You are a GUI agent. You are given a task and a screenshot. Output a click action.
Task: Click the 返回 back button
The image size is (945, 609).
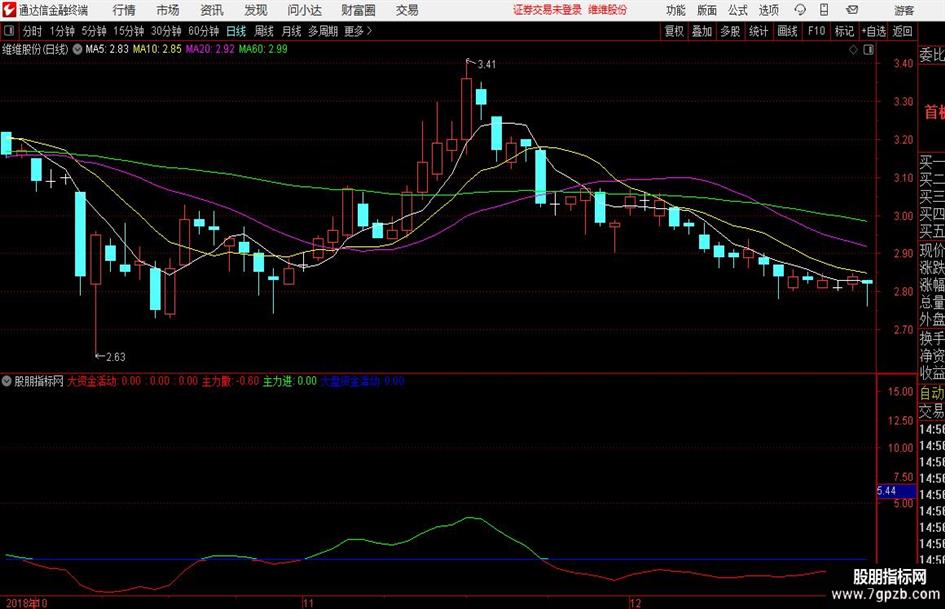coord(902,31)
